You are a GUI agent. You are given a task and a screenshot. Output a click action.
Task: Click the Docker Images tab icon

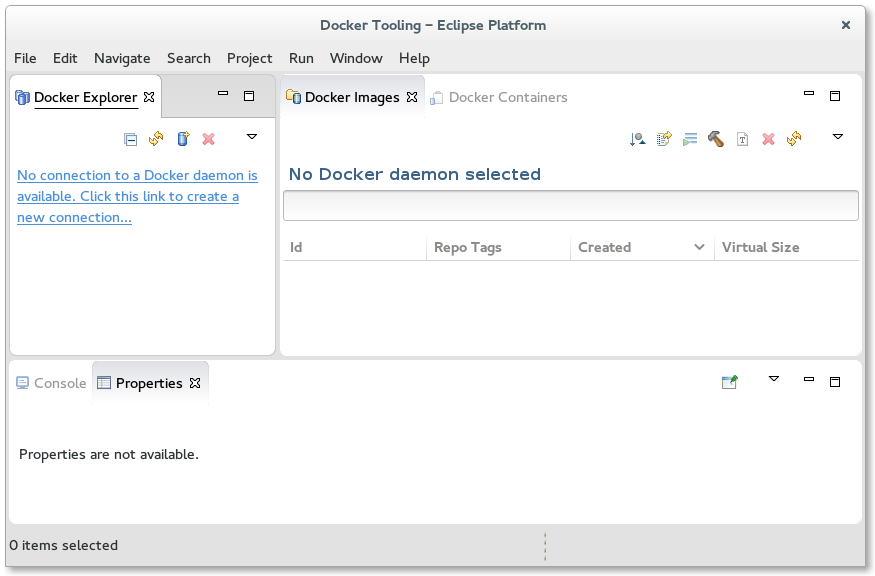(x=293, y=97)
